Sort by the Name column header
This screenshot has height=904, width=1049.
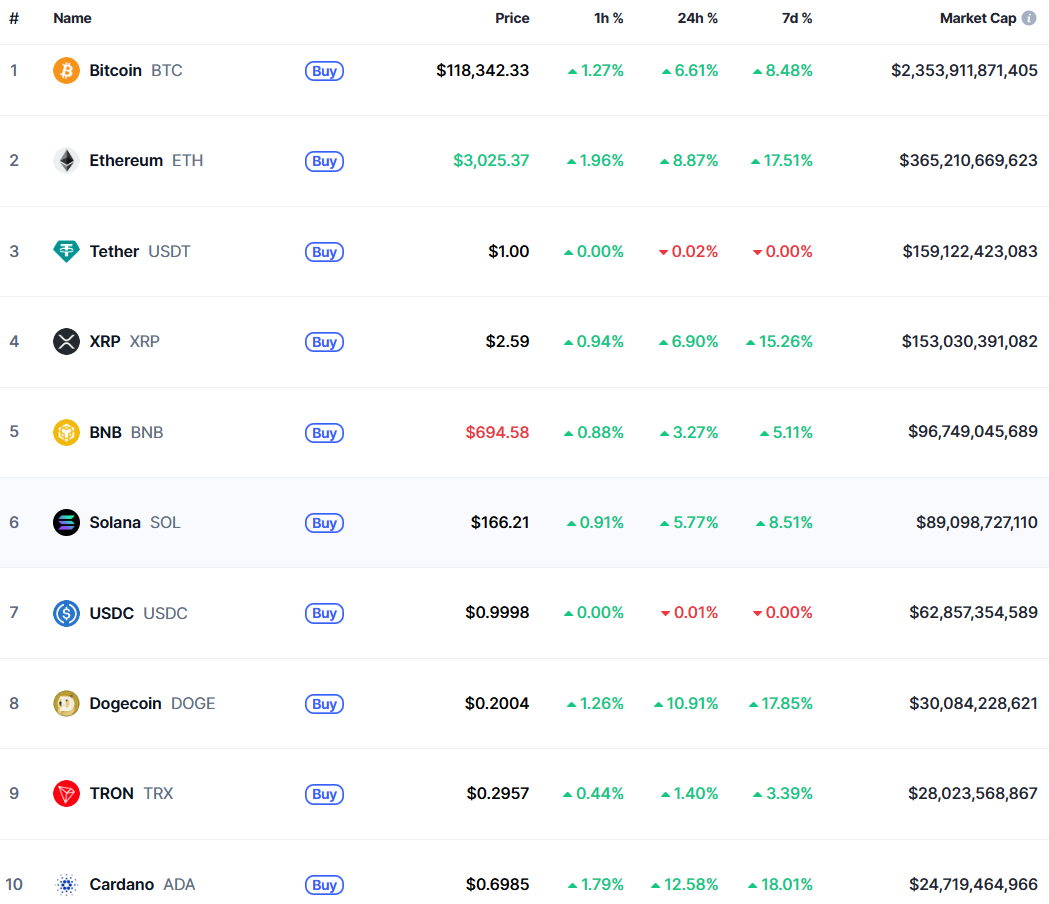pyautogui.click(x=72, y=18)
